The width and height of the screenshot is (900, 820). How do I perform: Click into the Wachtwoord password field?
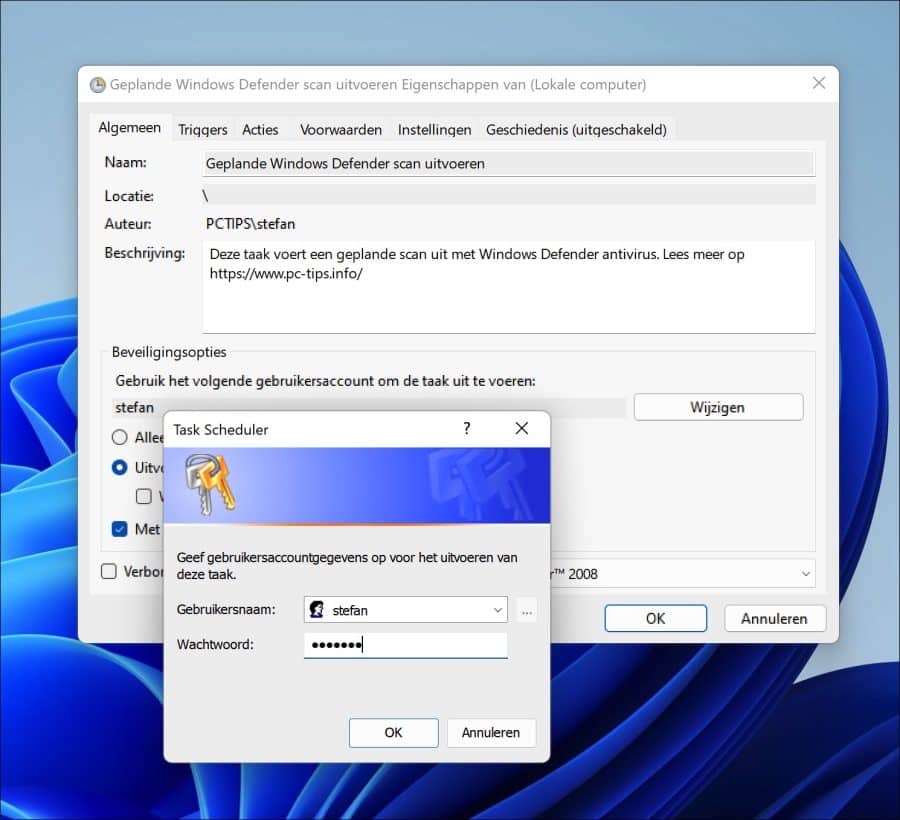click(406, 645)
